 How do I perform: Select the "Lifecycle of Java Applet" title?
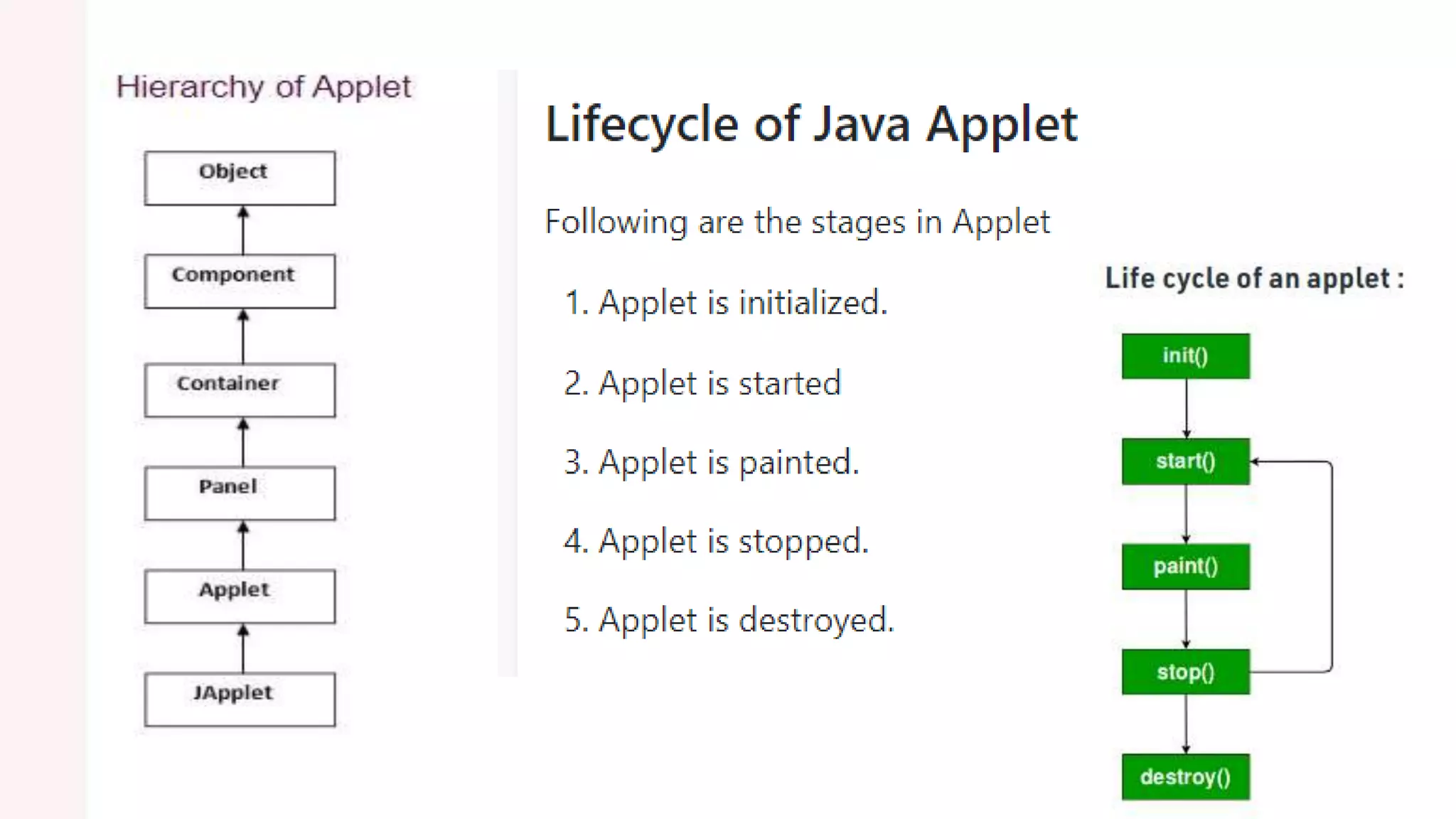tap(811, 124)
